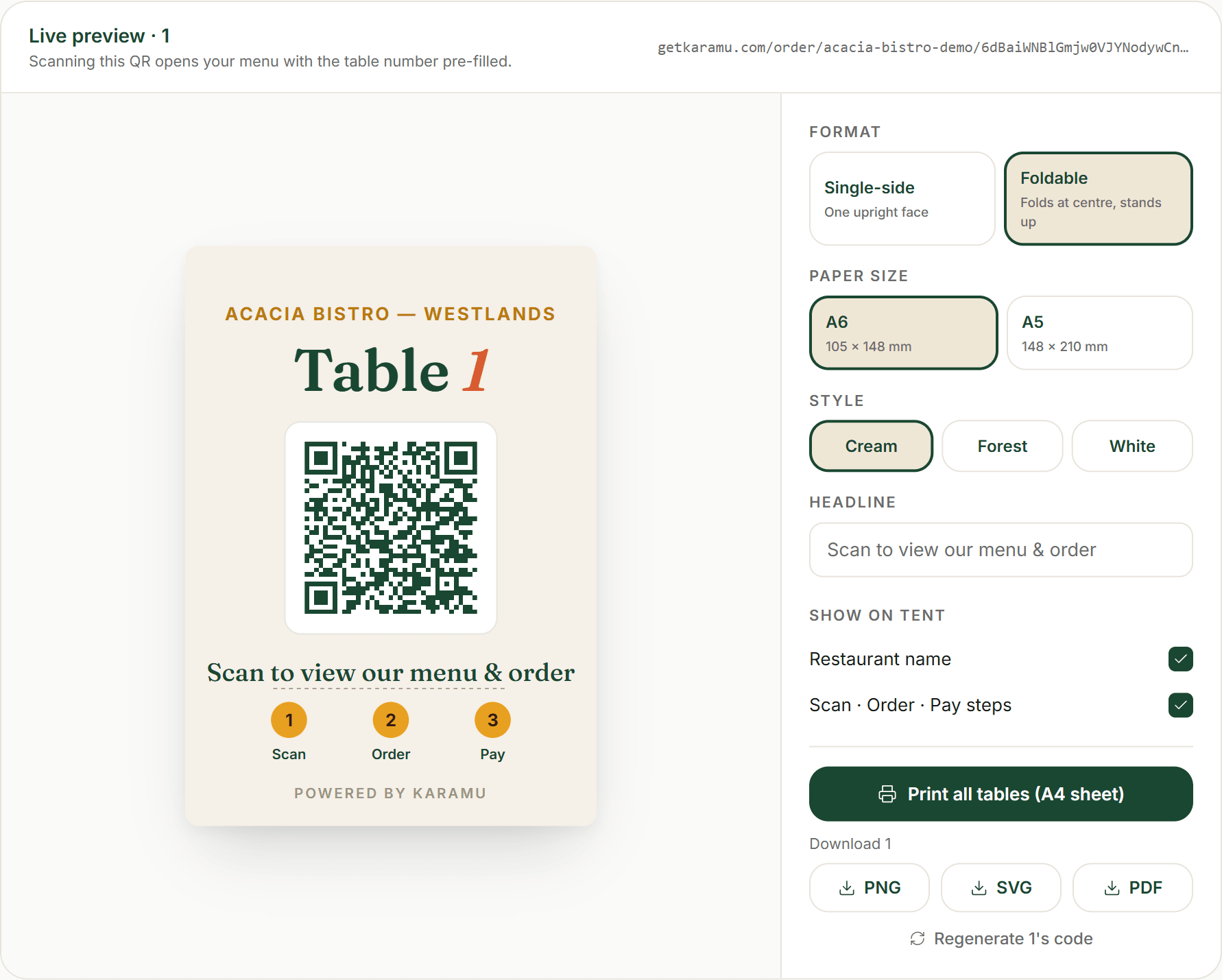Choose A6 paper size
The height and width of the screenshot is (980, 1222).
pos(903,333)
